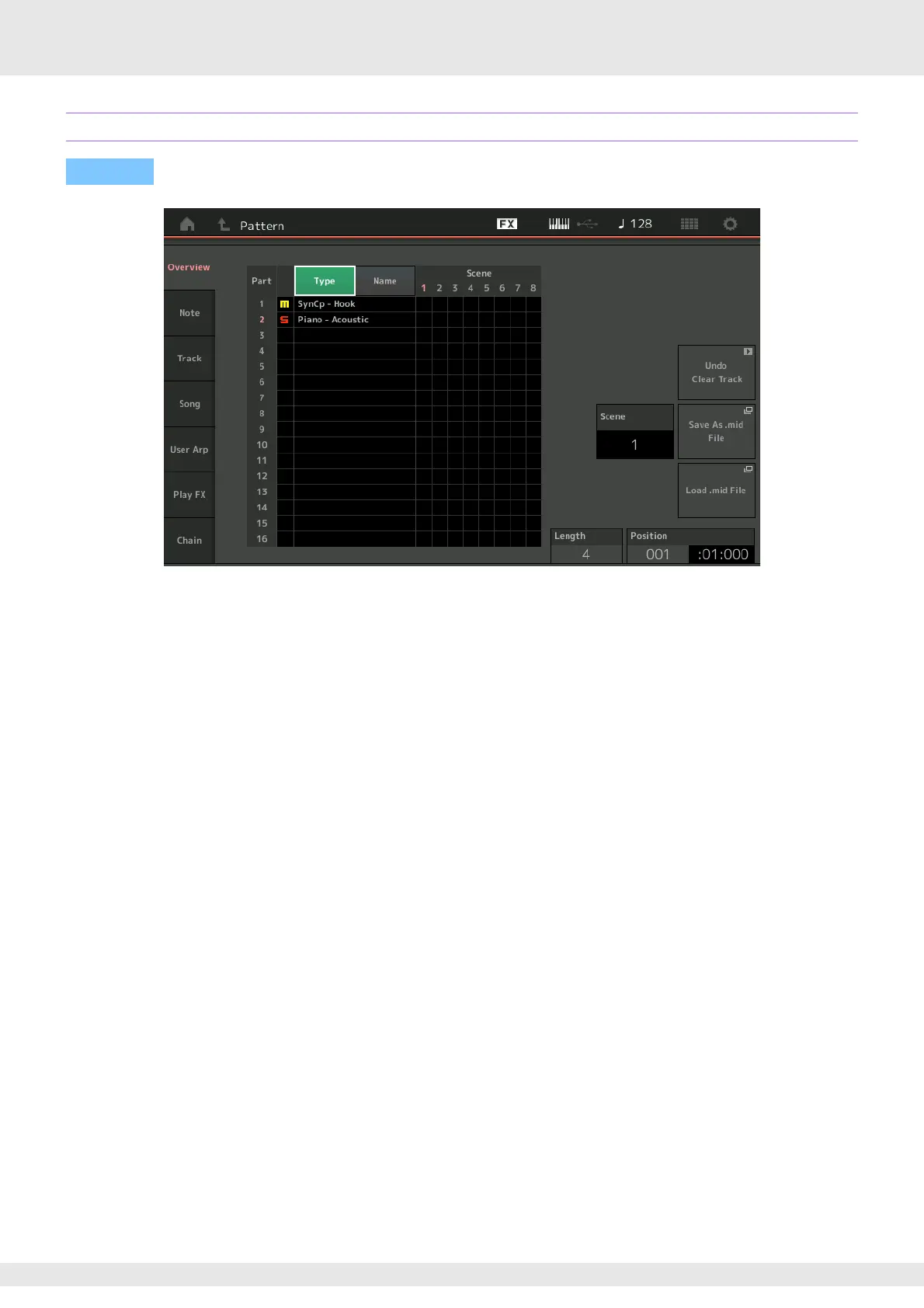Open the Note tab

(189, 313)
